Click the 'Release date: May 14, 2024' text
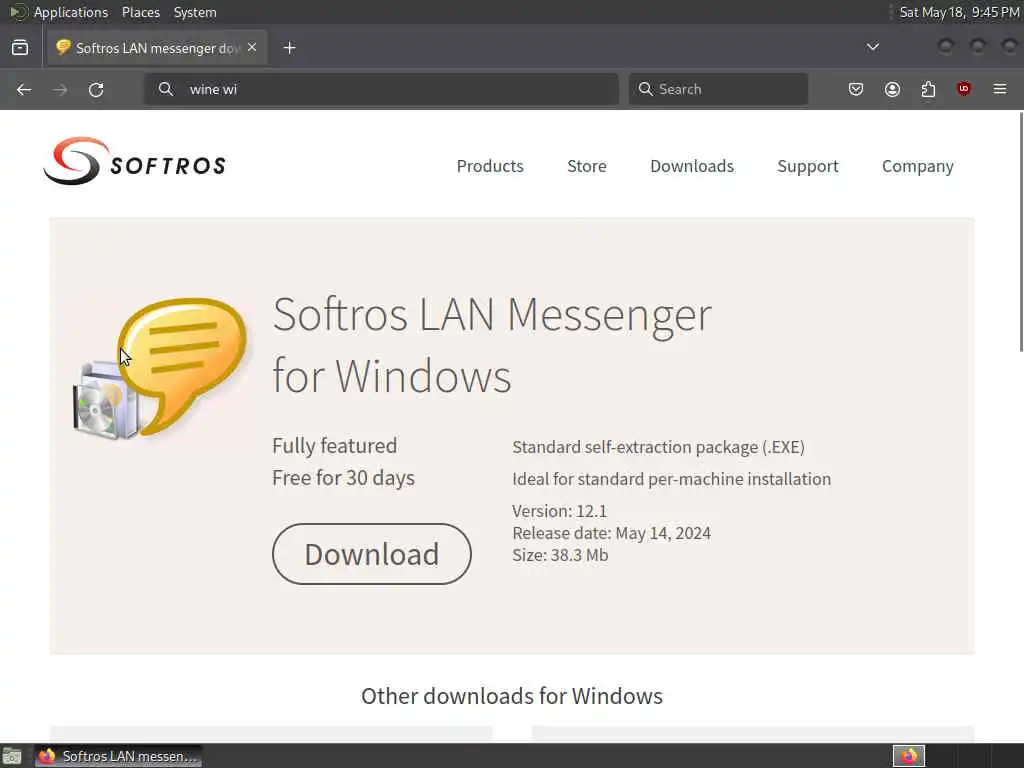1024x768 pixels. (x=611, y=533)
